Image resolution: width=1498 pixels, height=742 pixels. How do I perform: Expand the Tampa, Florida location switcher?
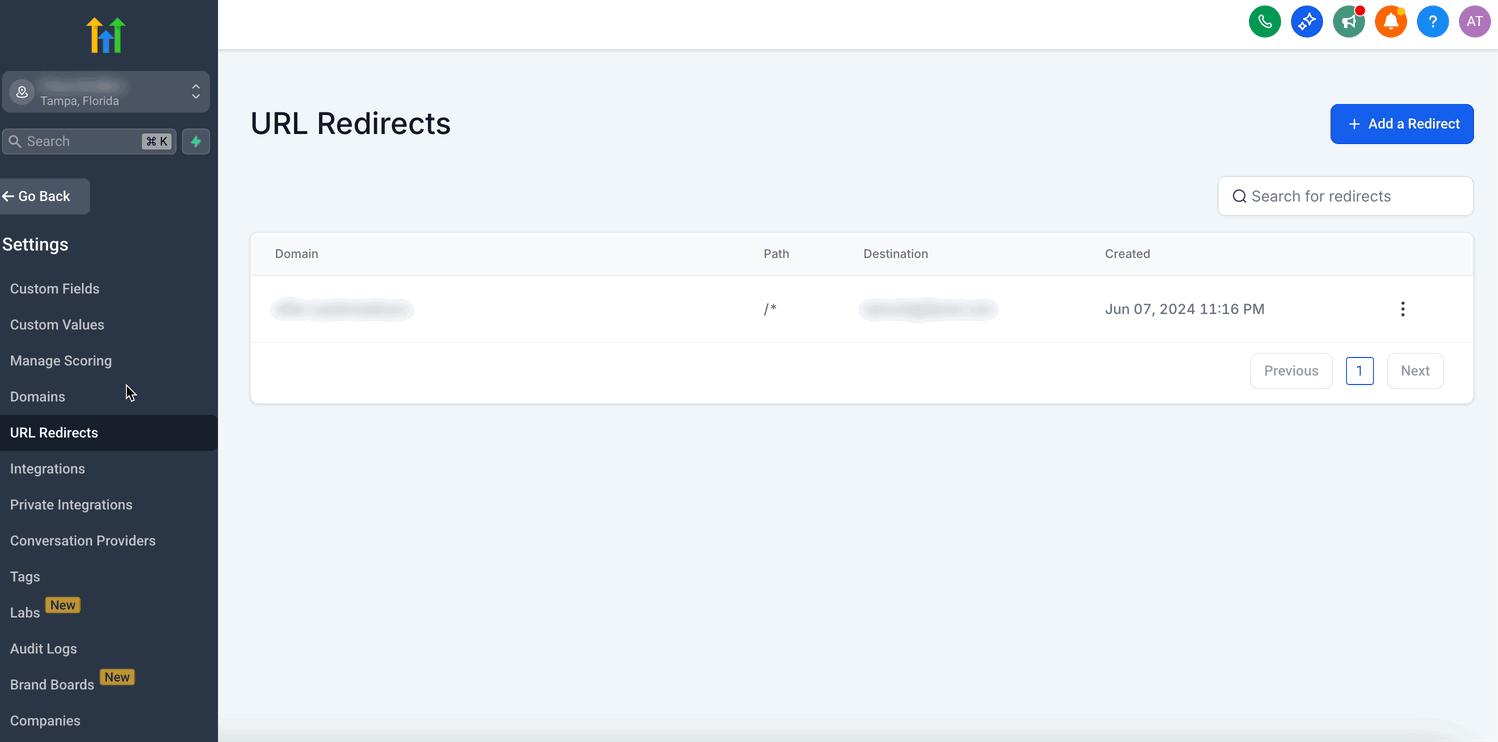click(x=106, y=92)
